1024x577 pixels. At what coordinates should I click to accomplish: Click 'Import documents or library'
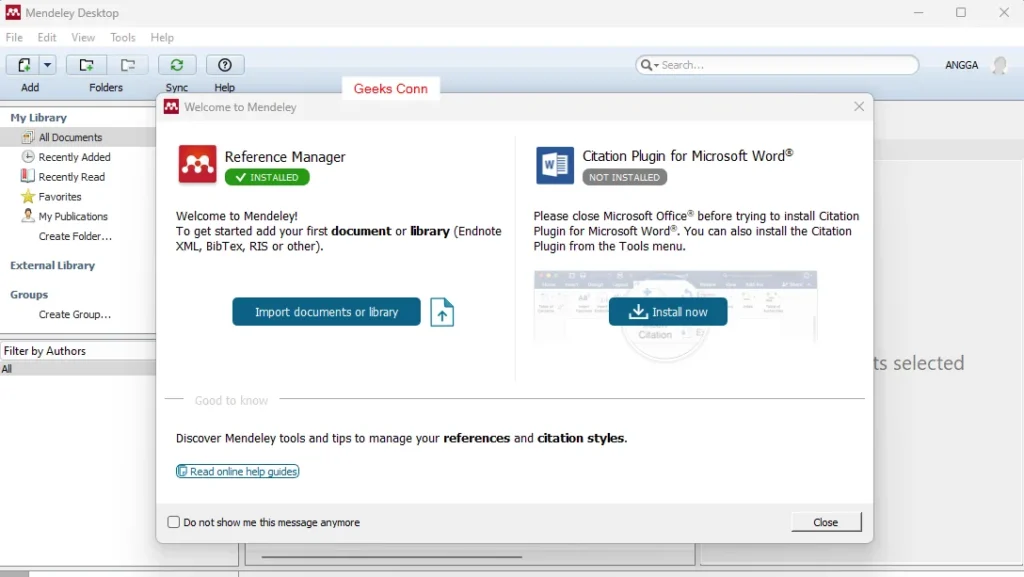tap(326, 311)
